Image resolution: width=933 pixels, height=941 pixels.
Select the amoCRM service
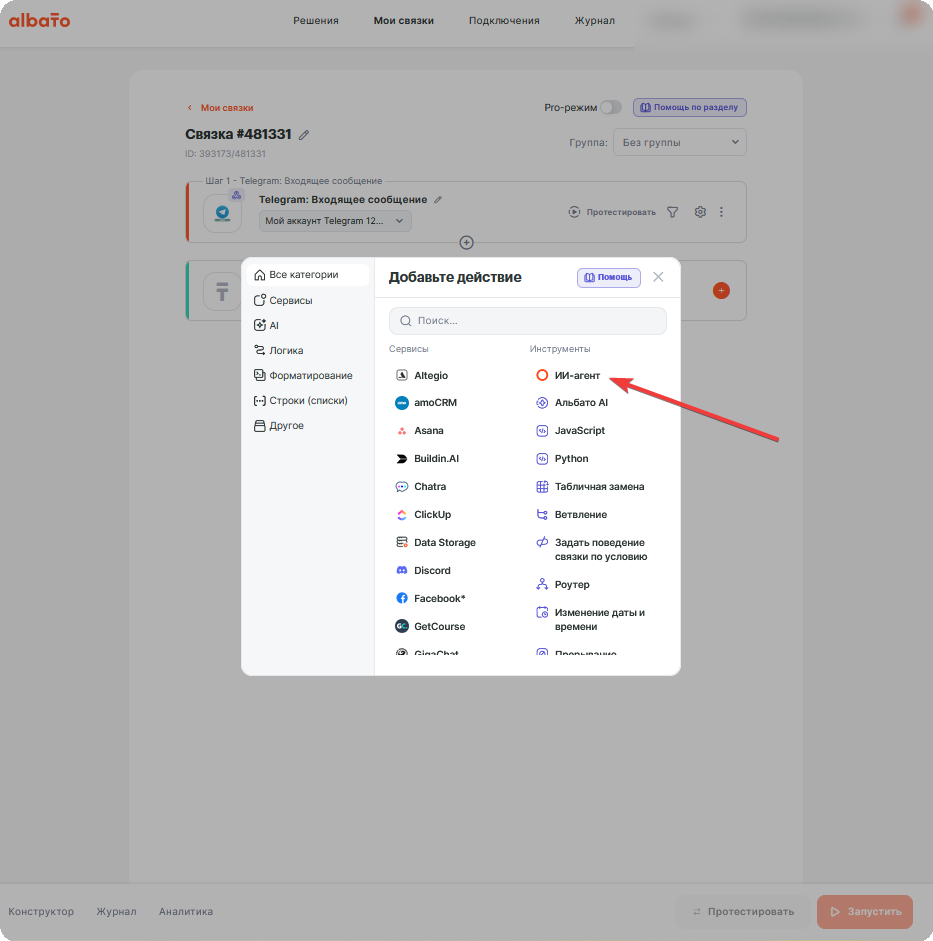coord(426,403)
